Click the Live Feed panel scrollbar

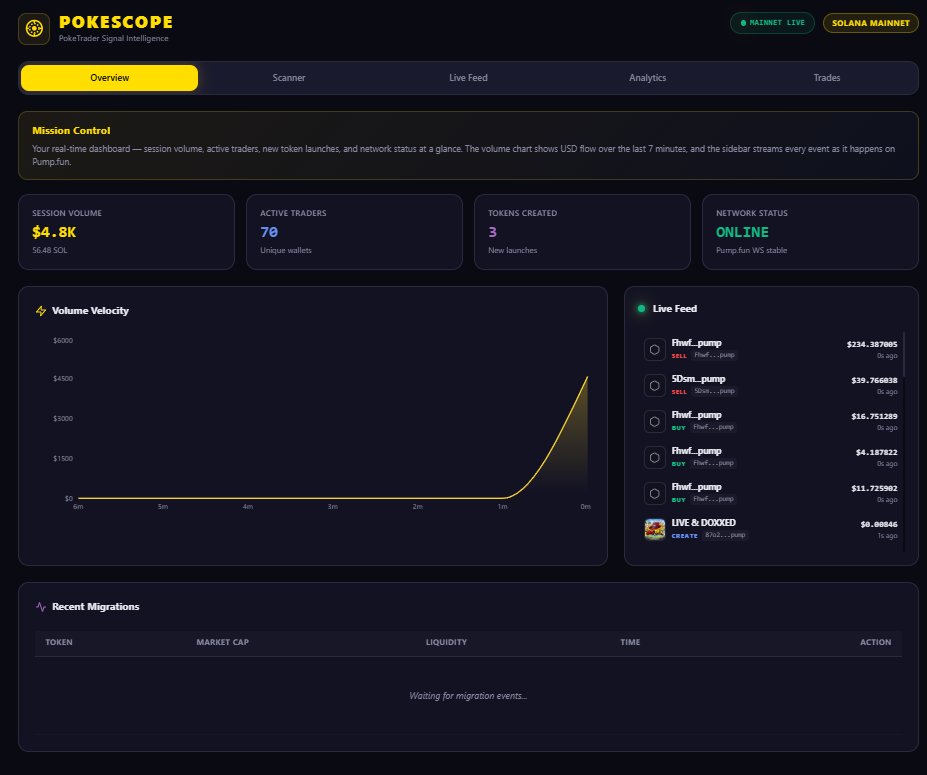(x=903, y=354)
